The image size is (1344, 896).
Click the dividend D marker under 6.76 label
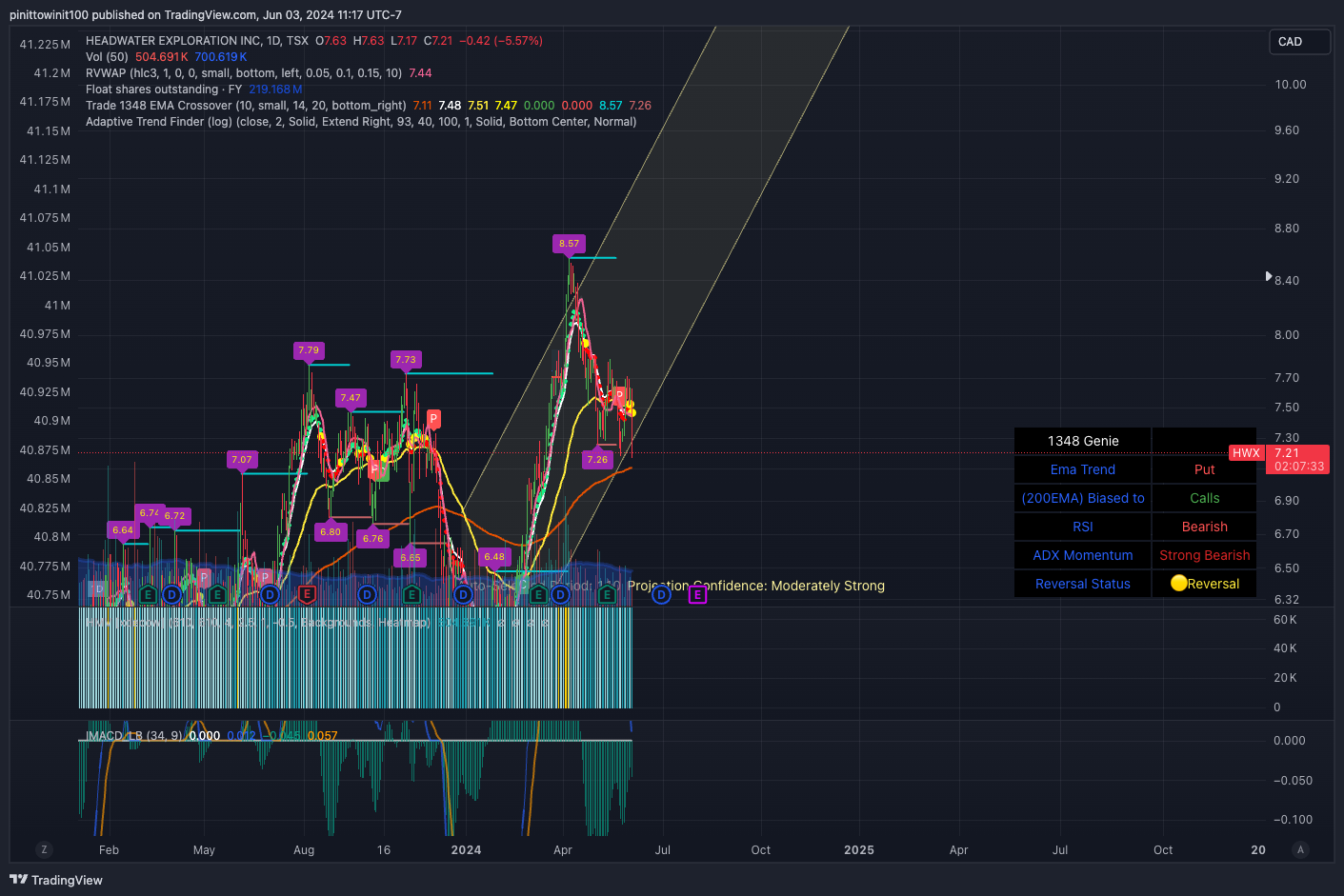(367, 594)
